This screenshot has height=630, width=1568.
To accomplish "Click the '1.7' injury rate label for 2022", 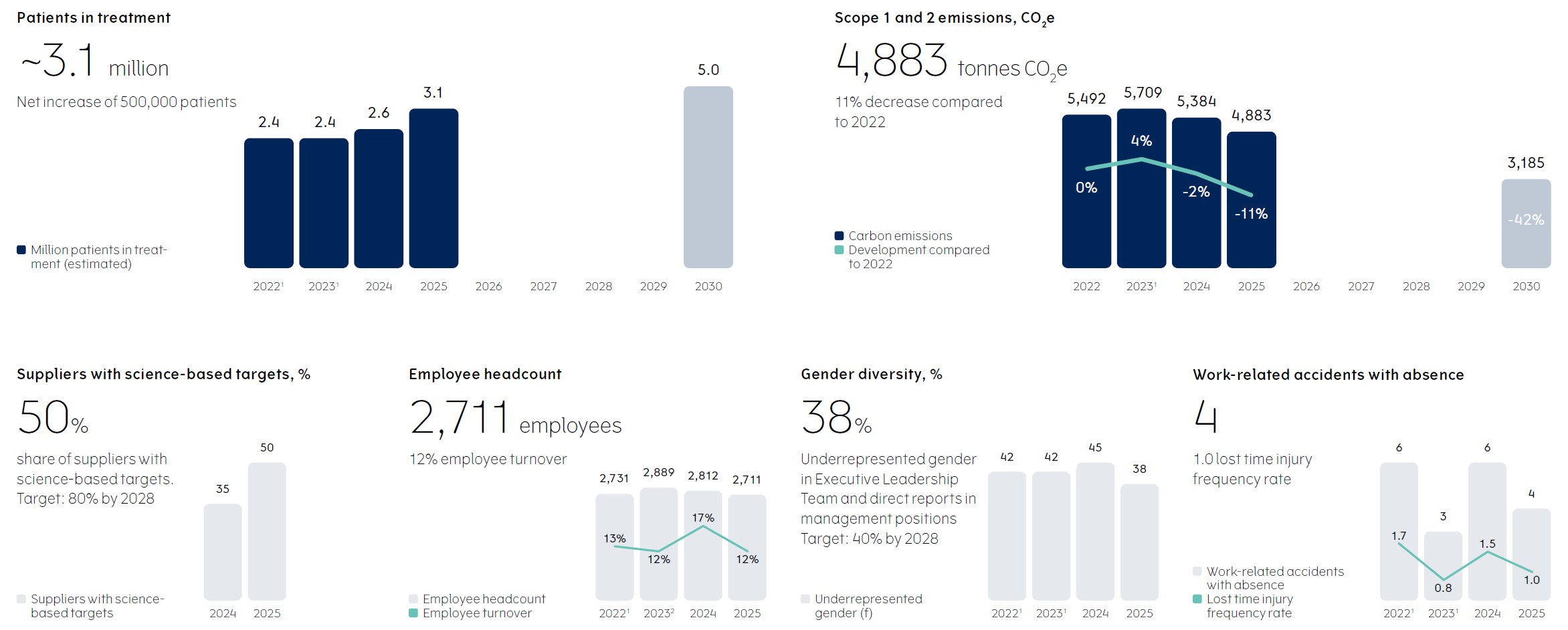I will click(x=1399, y=536).
